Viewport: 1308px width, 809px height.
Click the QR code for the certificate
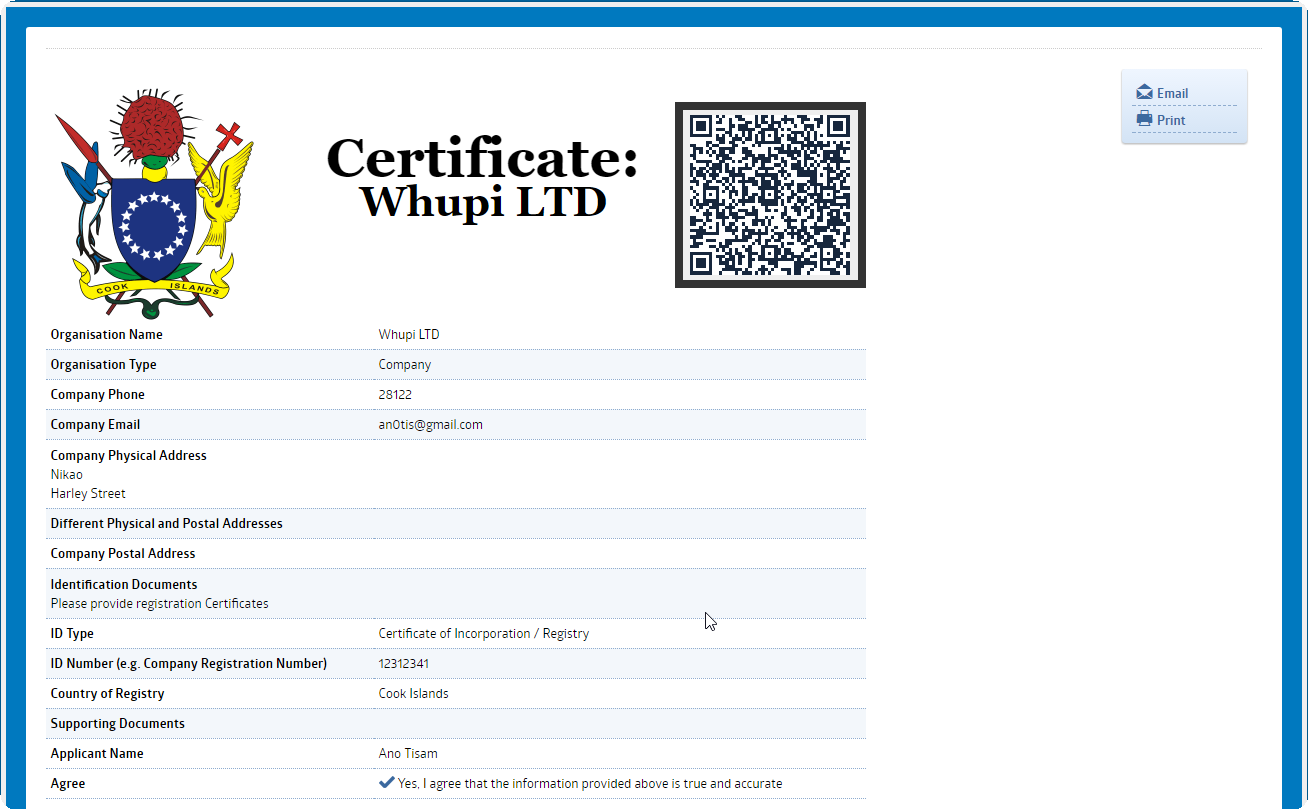(x=770, y=194)
